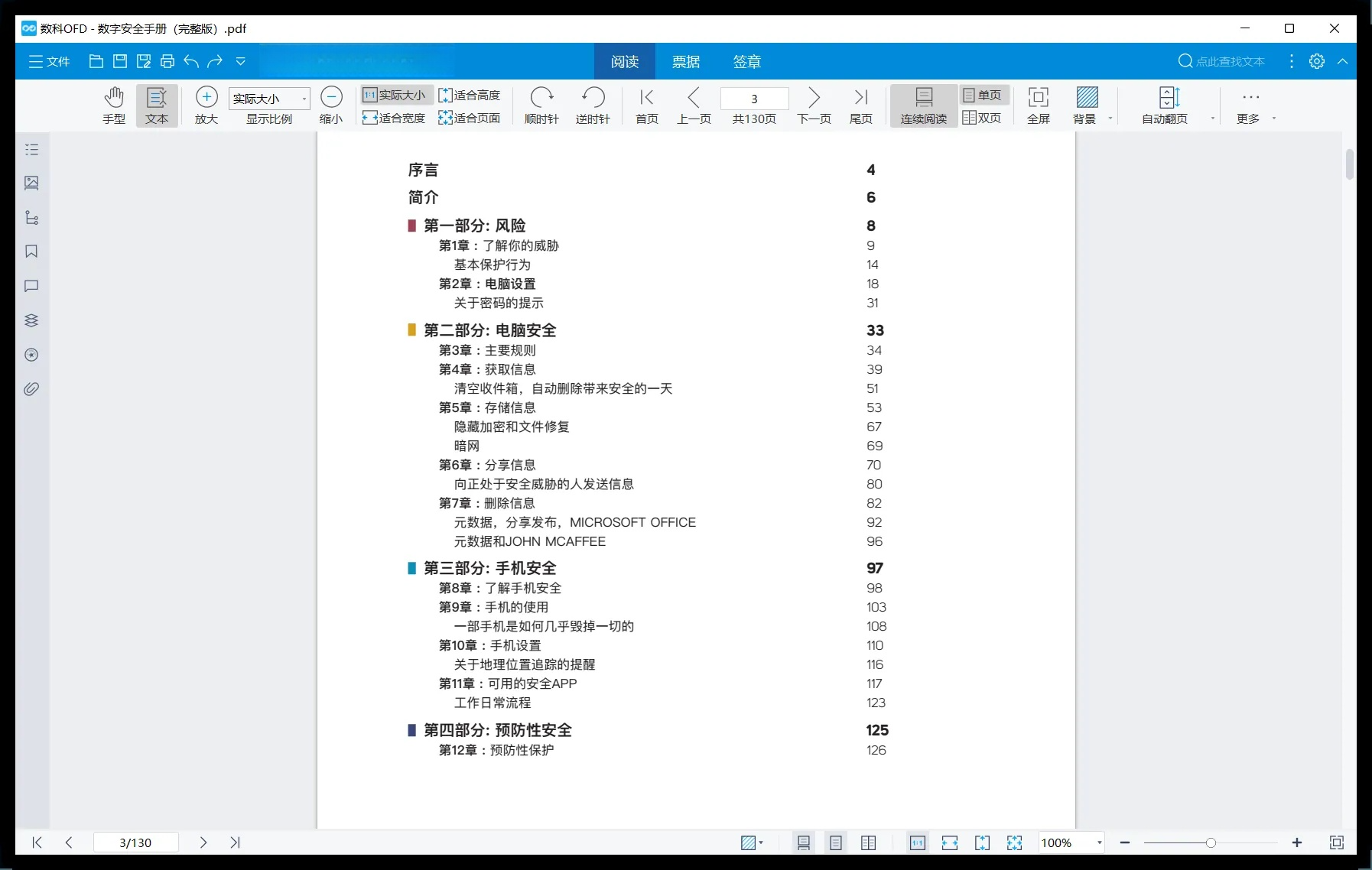Choose 适合宽度 fit width
This screenshot has width=1372, height=870.
pos(395,118)
